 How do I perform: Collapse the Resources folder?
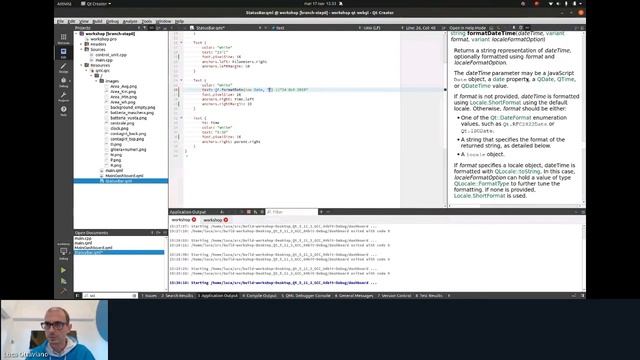coord(81,65)
